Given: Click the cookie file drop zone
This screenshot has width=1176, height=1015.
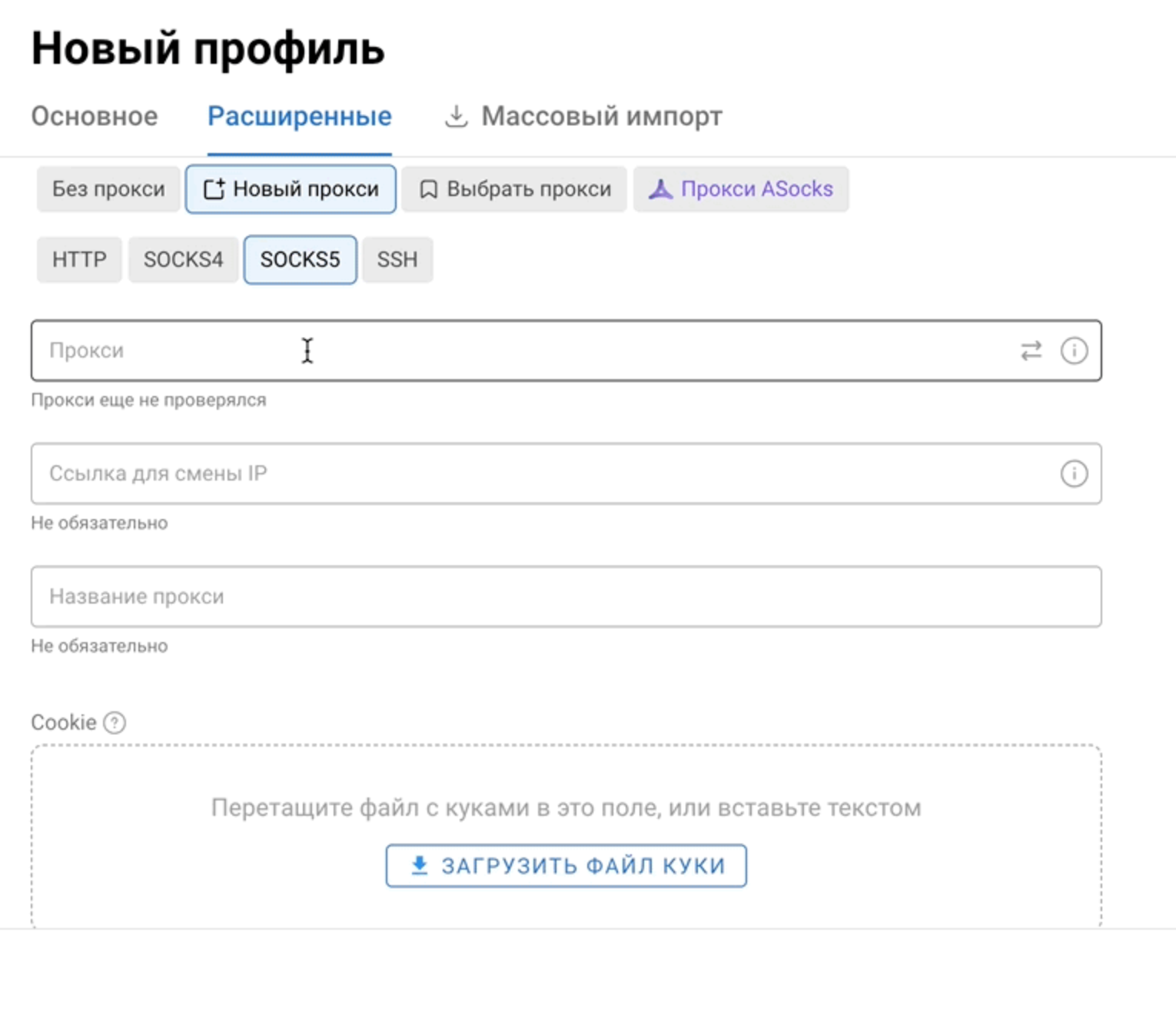Looking at the screenshot, I should 566,807.
